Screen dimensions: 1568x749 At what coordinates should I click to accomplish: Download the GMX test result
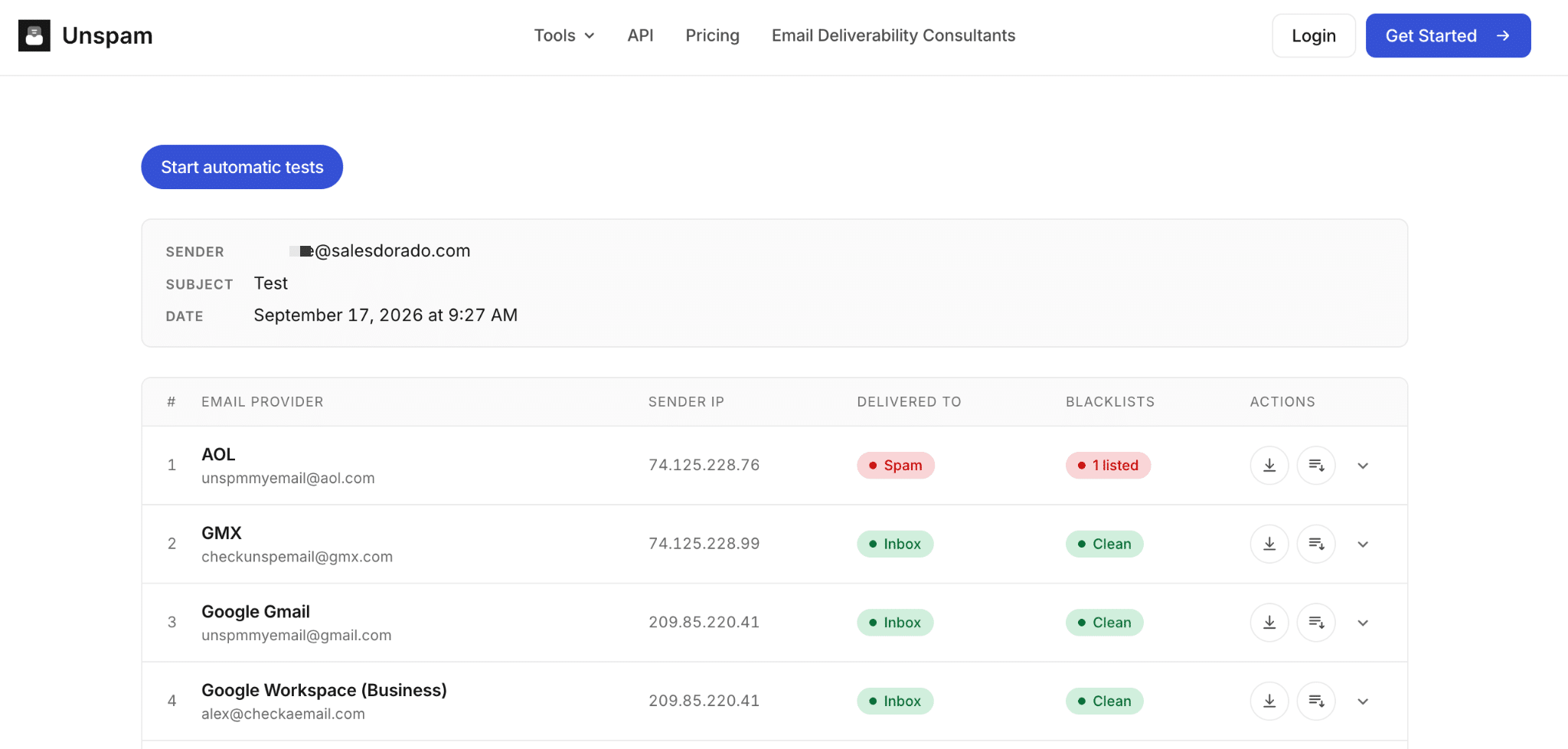(x=1269, y=544)
